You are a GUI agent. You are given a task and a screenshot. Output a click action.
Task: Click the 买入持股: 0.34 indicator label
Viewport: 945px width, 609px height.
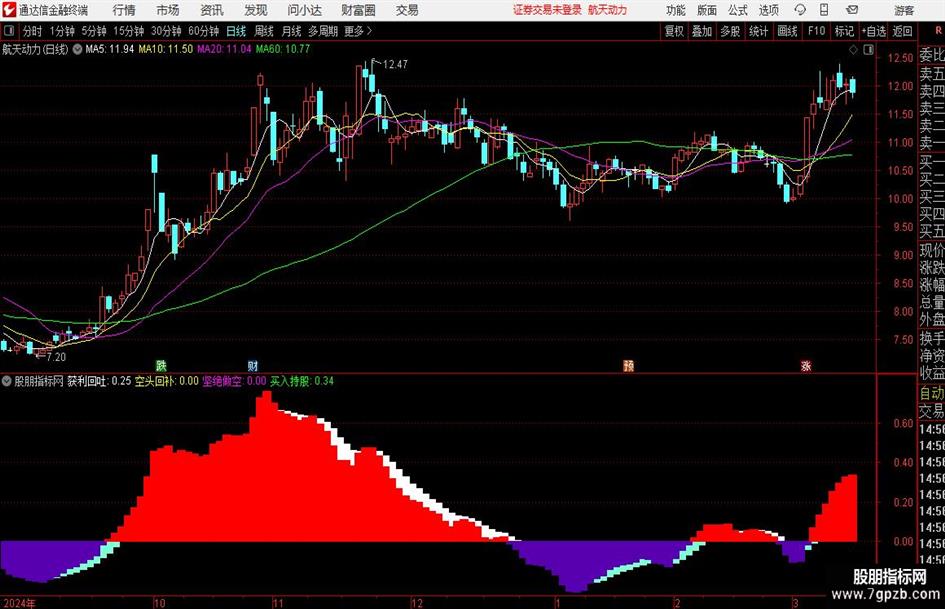coord(302,381)
